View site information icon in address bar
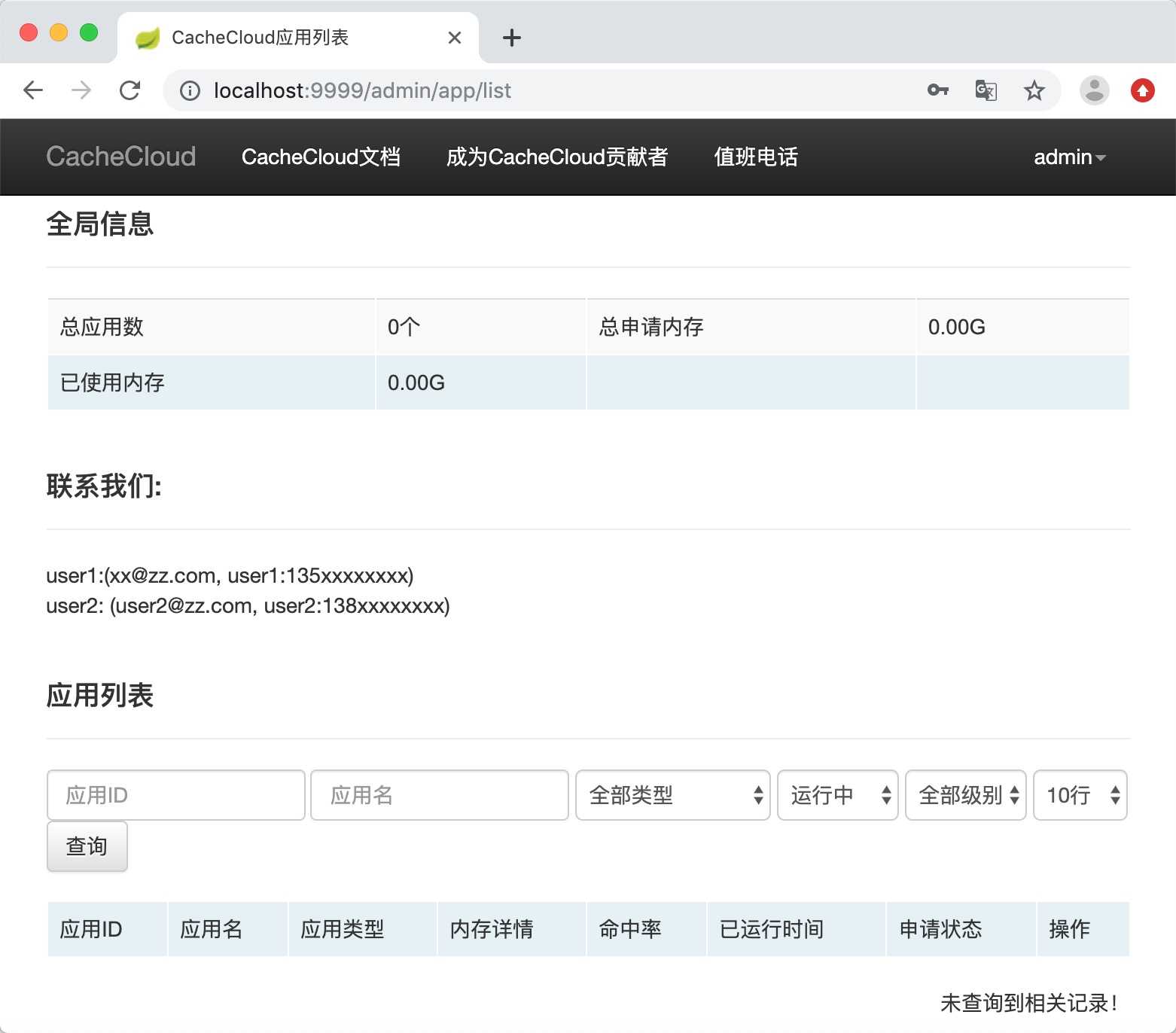Image resolution: width=1176 pixels, height=1033 pixels. click(190, 91)
